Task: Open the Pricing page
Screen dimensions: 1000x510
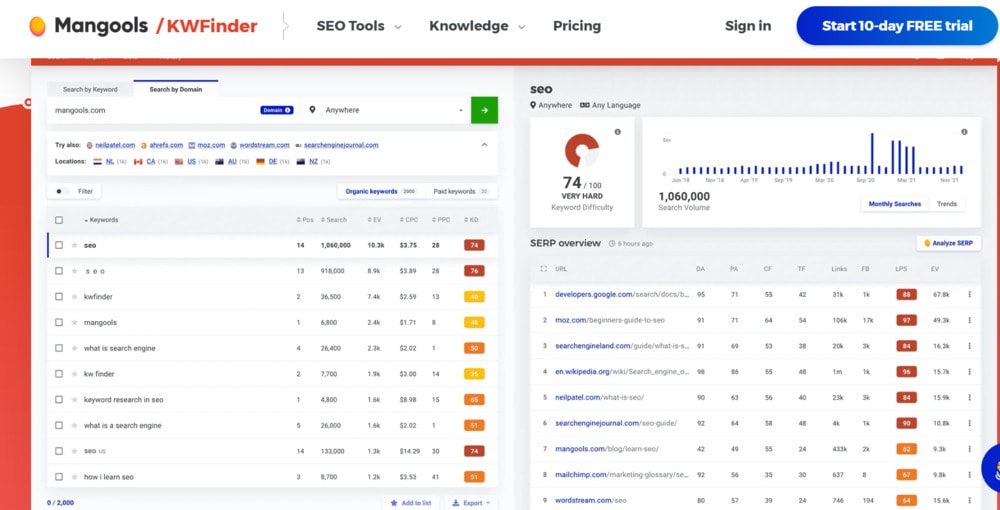Action: [x=577, y=26]
